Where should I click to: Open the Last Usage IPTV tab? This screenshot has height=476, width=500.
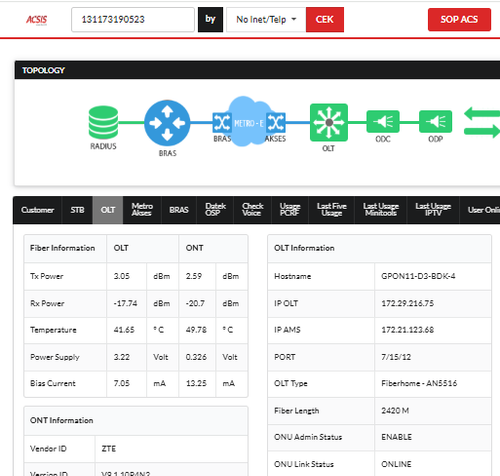point(433,210)
